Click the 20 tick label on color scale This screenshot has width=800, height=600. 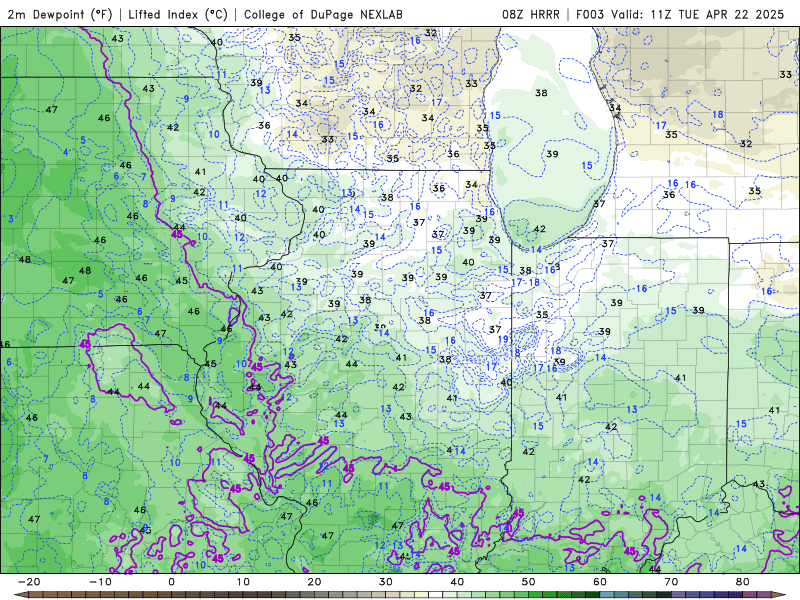[314, 582]
